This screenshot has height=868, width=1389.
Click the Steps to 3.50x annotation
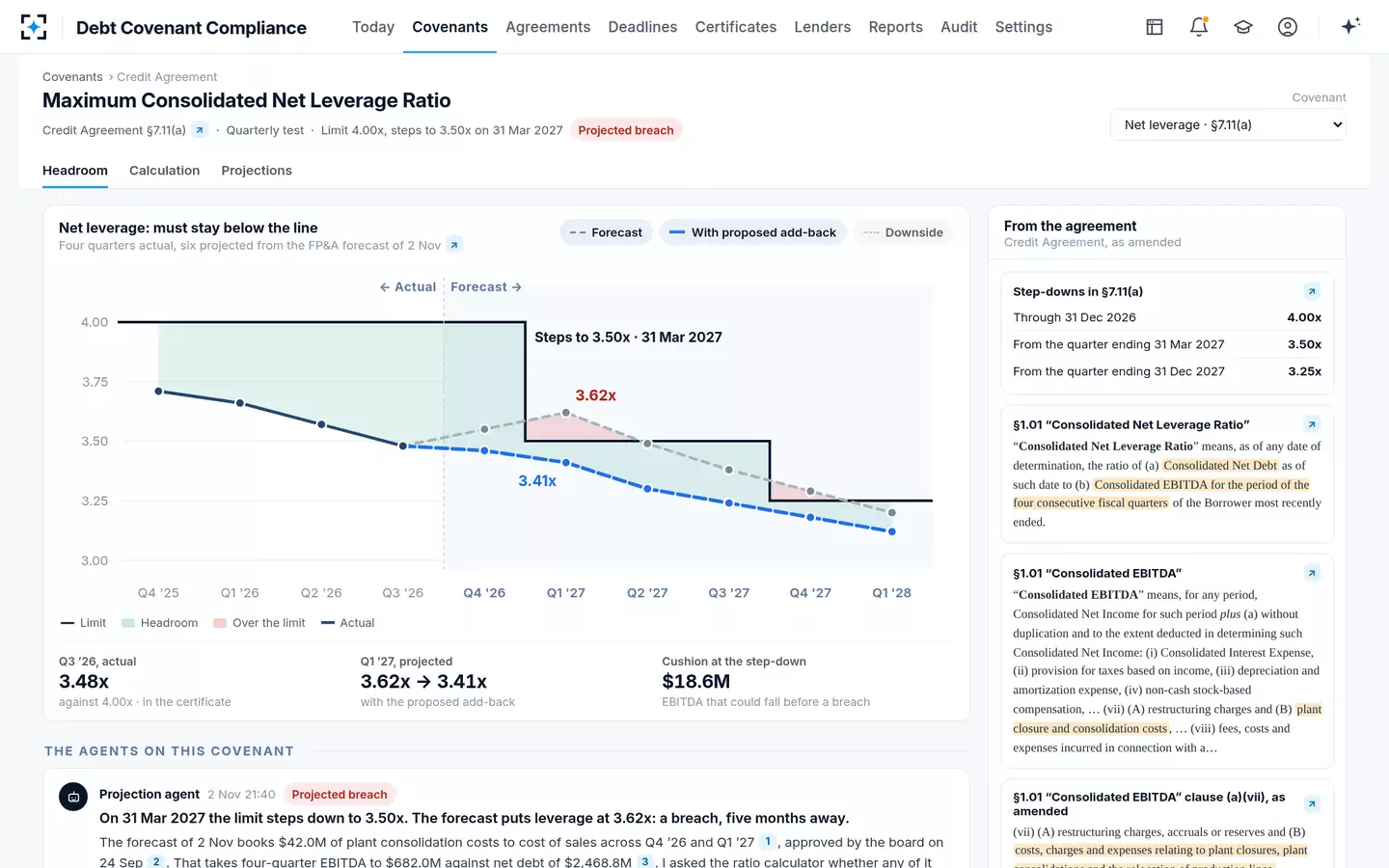[x=628, y=338]
